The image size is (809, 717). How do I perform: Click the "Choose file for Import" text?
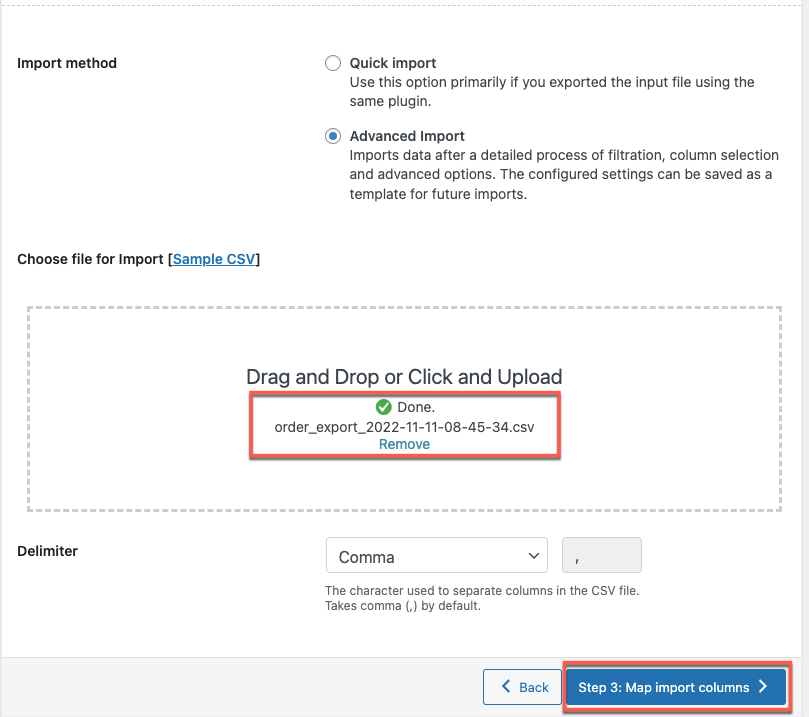click(x=90, y=259)
